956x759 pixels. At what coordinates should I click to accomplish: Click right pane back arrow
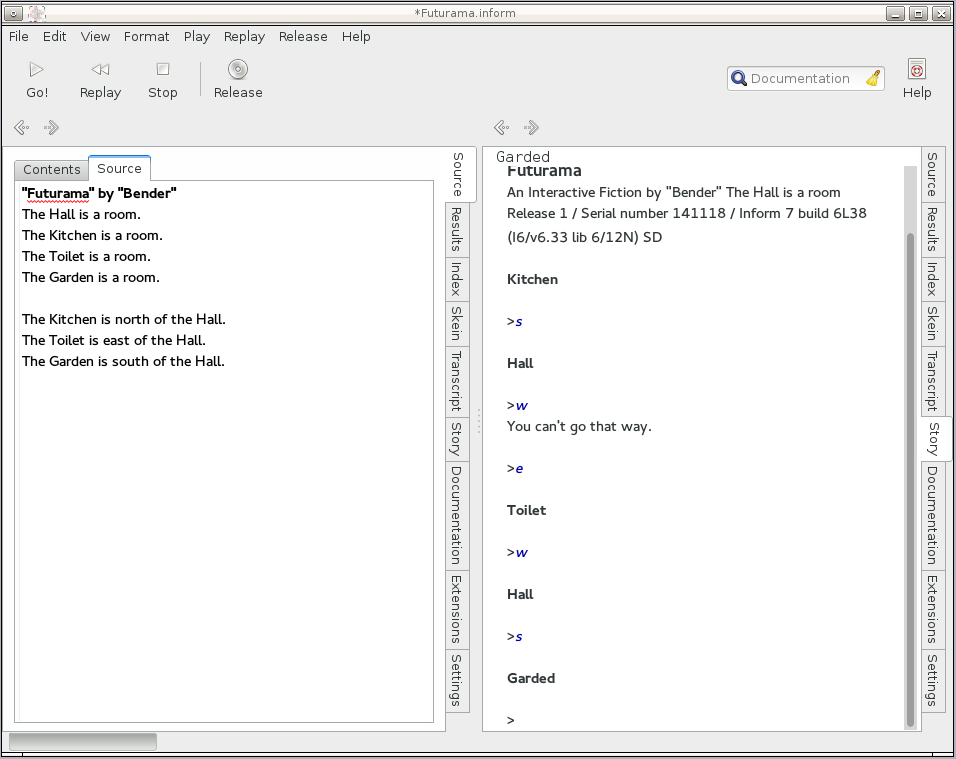(x=501, y=127)
